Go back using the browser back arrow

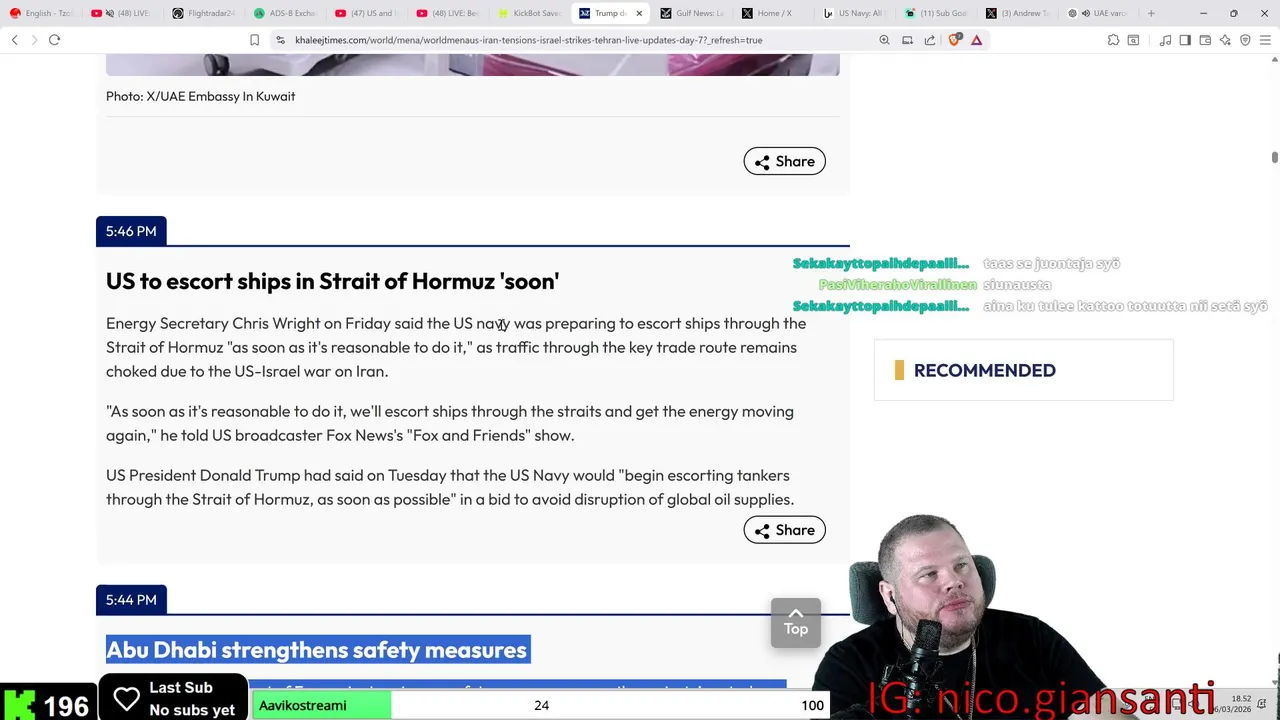click(x=14, y=40)
